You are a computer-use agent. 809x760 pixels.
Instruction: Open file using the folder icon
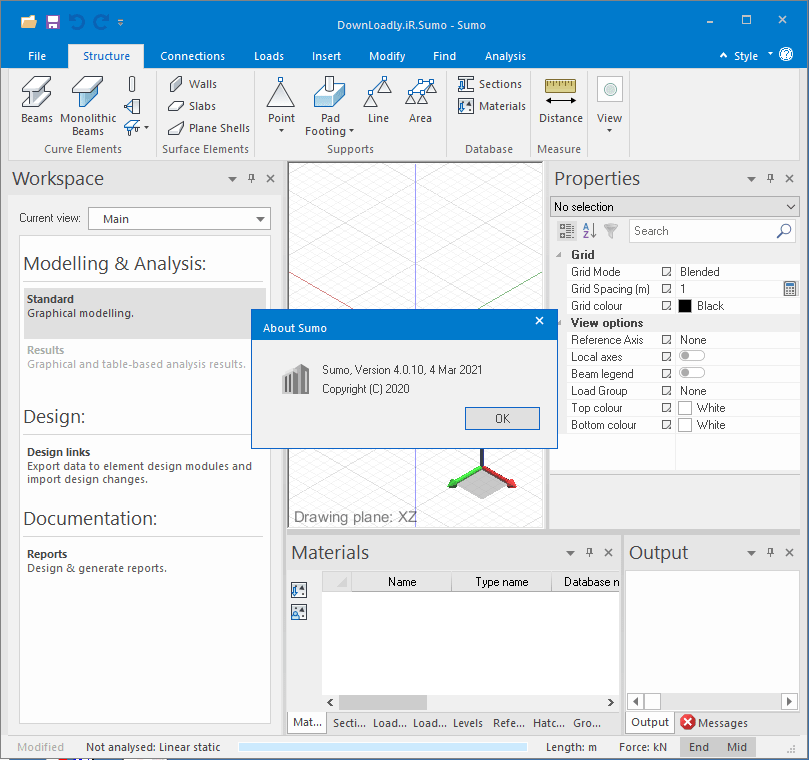pyautogui.click(x=28, y=22)
